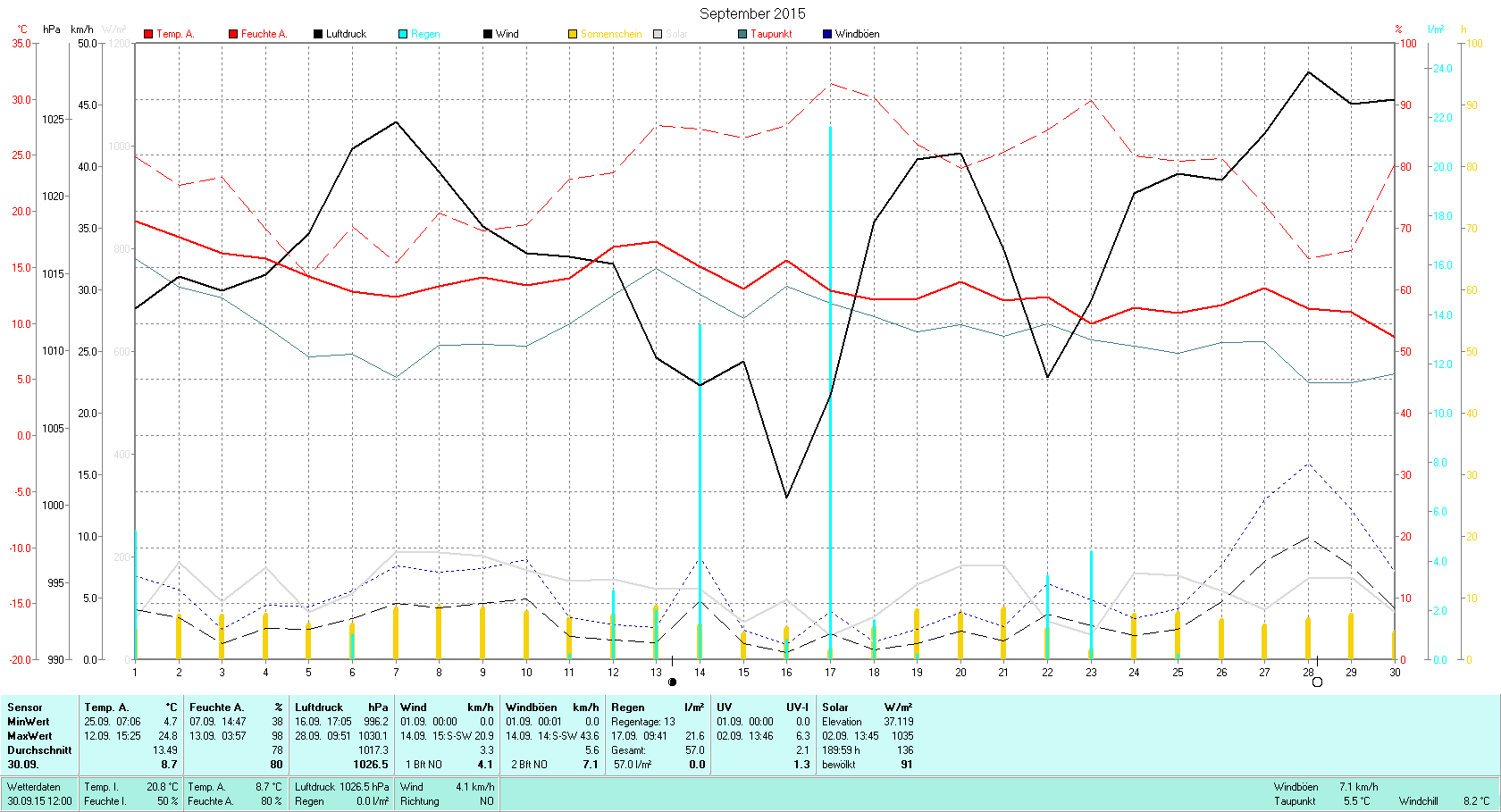Click the 'bewölkt' status text

click(839, 765)
